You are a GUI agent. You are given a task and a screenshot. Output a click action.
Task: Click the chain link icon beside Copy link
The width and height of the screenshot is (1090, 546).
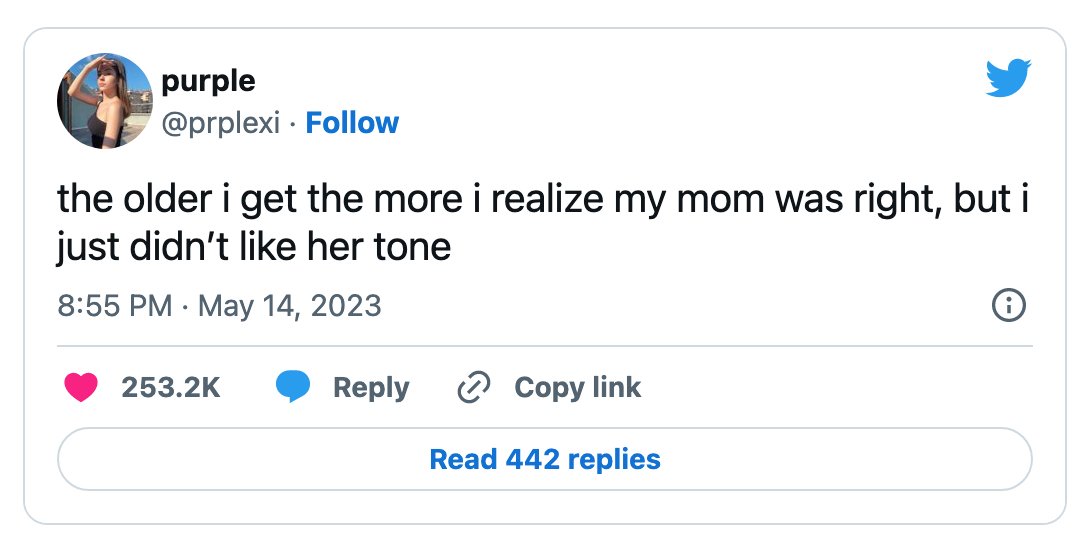pyautogui.click(x=474, y=387)
